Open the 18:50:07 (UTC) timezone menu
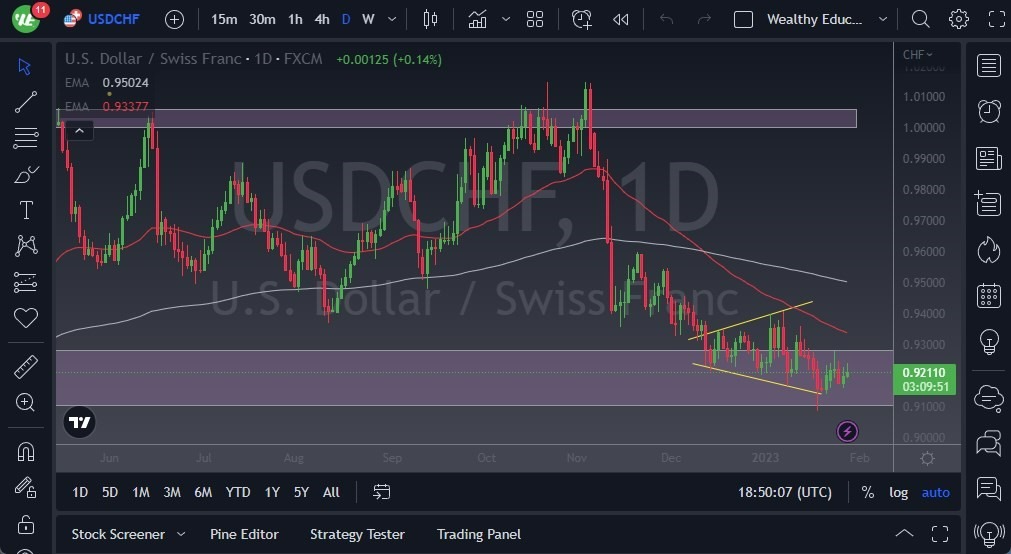Screen dimensions: 1011x554 (x=785, y=492)
